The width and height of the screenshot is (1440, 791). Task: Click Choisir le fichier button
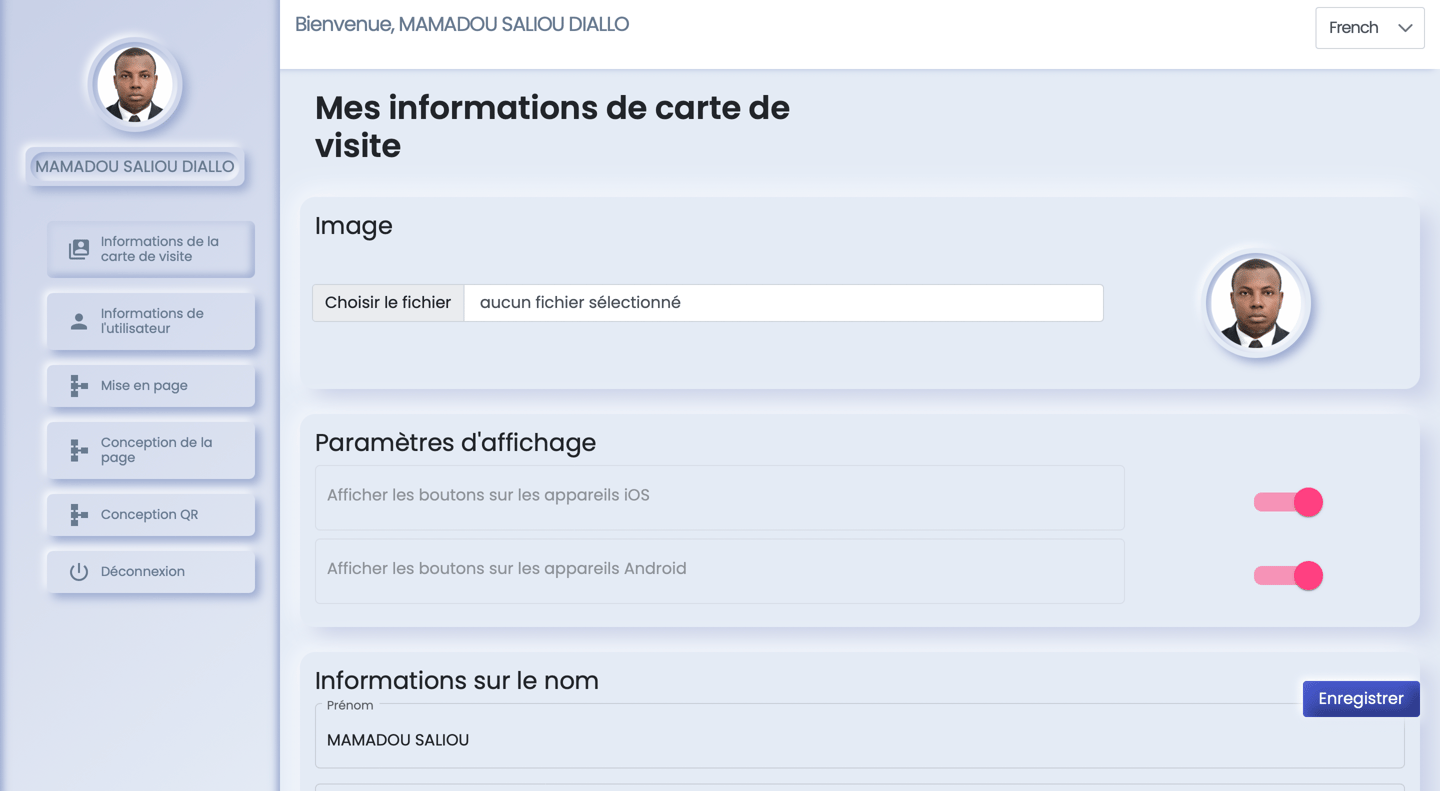pyautogui.click(x=388, y=303)
